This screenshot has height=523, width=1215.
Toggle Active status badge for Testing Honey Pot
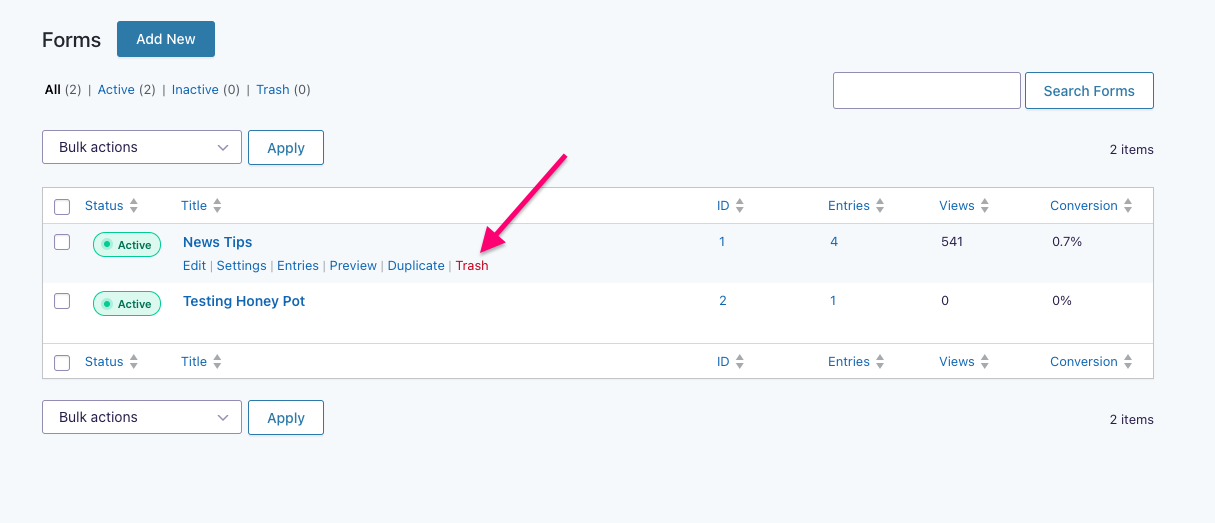pos(127,304)
